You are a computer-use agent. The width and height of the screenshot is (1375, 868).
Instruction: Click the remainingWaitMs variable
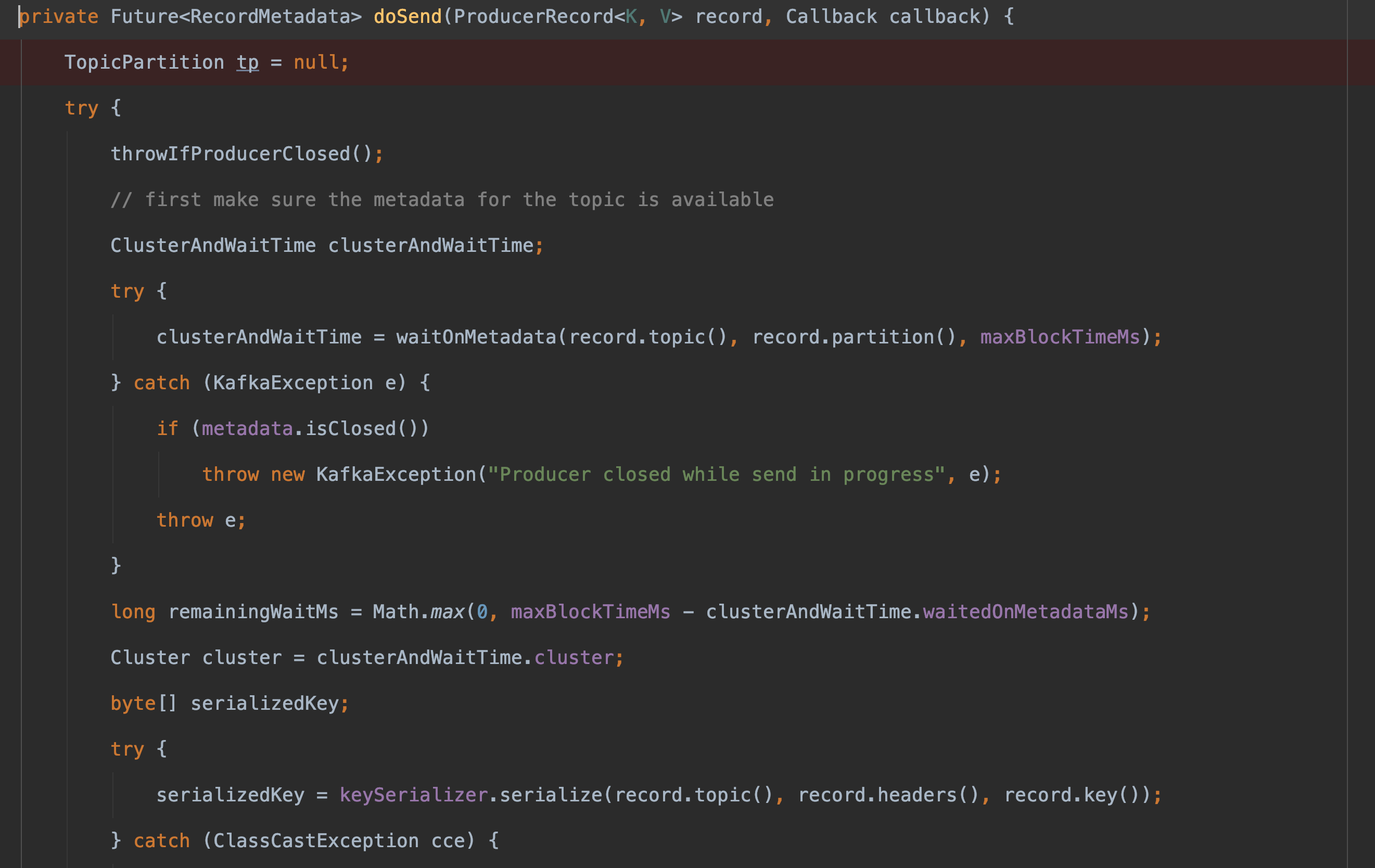pos(253,611)
